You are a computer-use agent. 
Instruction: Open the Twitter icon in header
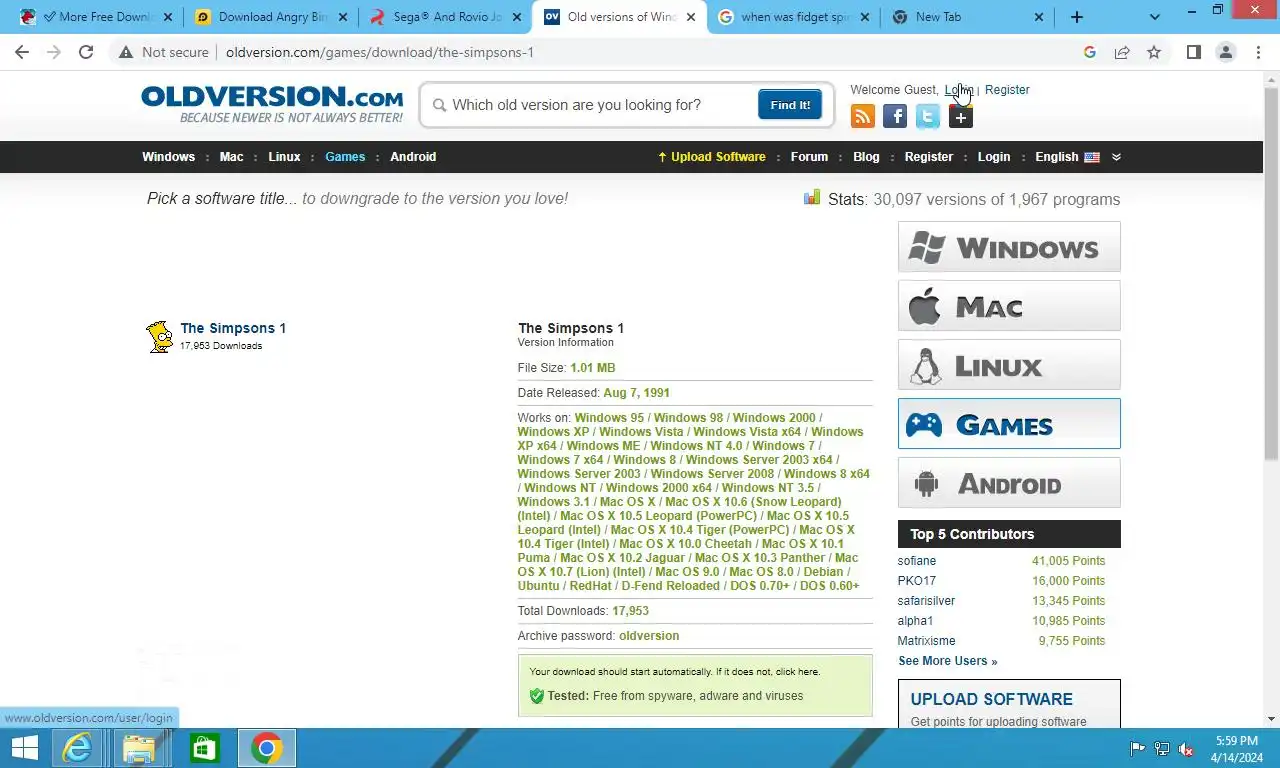pyautogui.click(x=928, y=117)
